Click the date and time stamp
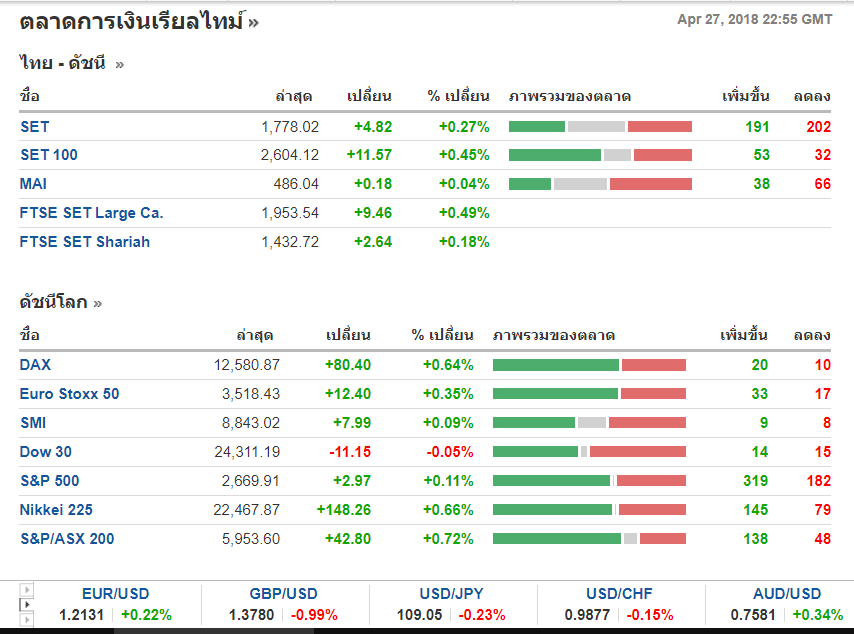854x634 pixels. (754, 19)
